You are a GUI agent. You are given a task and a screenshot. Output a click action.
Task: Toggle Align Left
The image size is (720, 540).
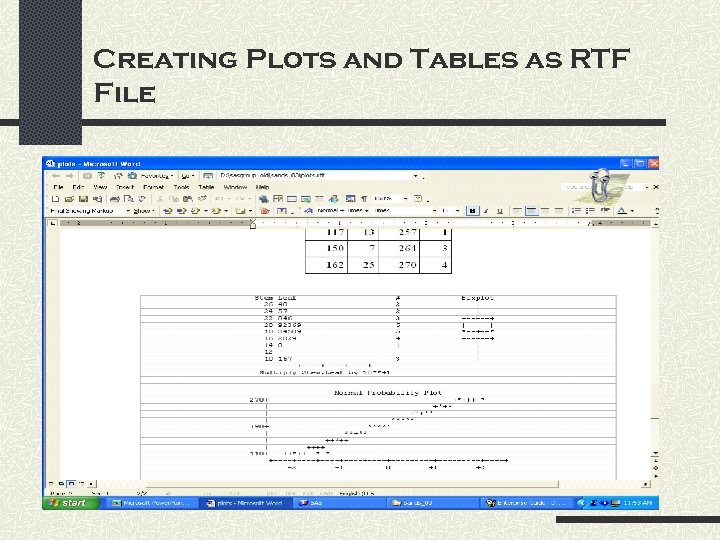pos(518,211)
